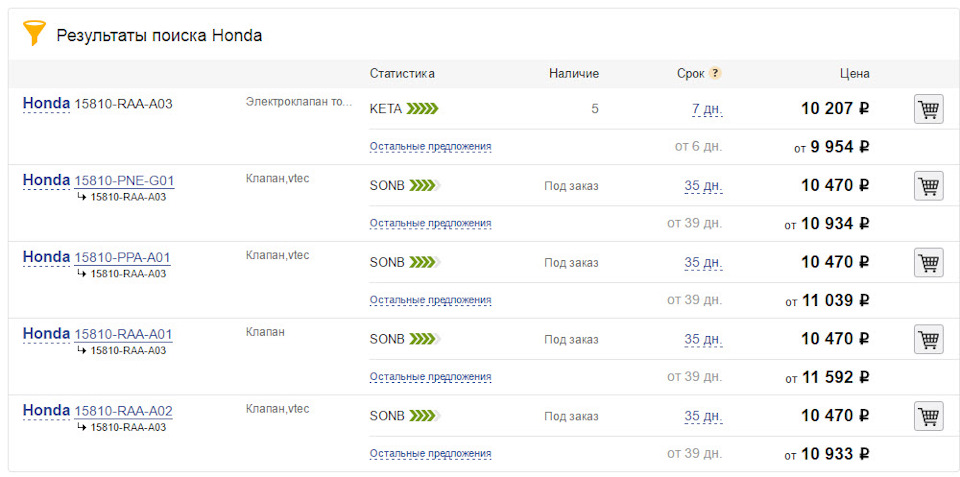Click SONB rating arrows in 15810-RAA-A02 row
960x477 pixels.
(424, 416)
